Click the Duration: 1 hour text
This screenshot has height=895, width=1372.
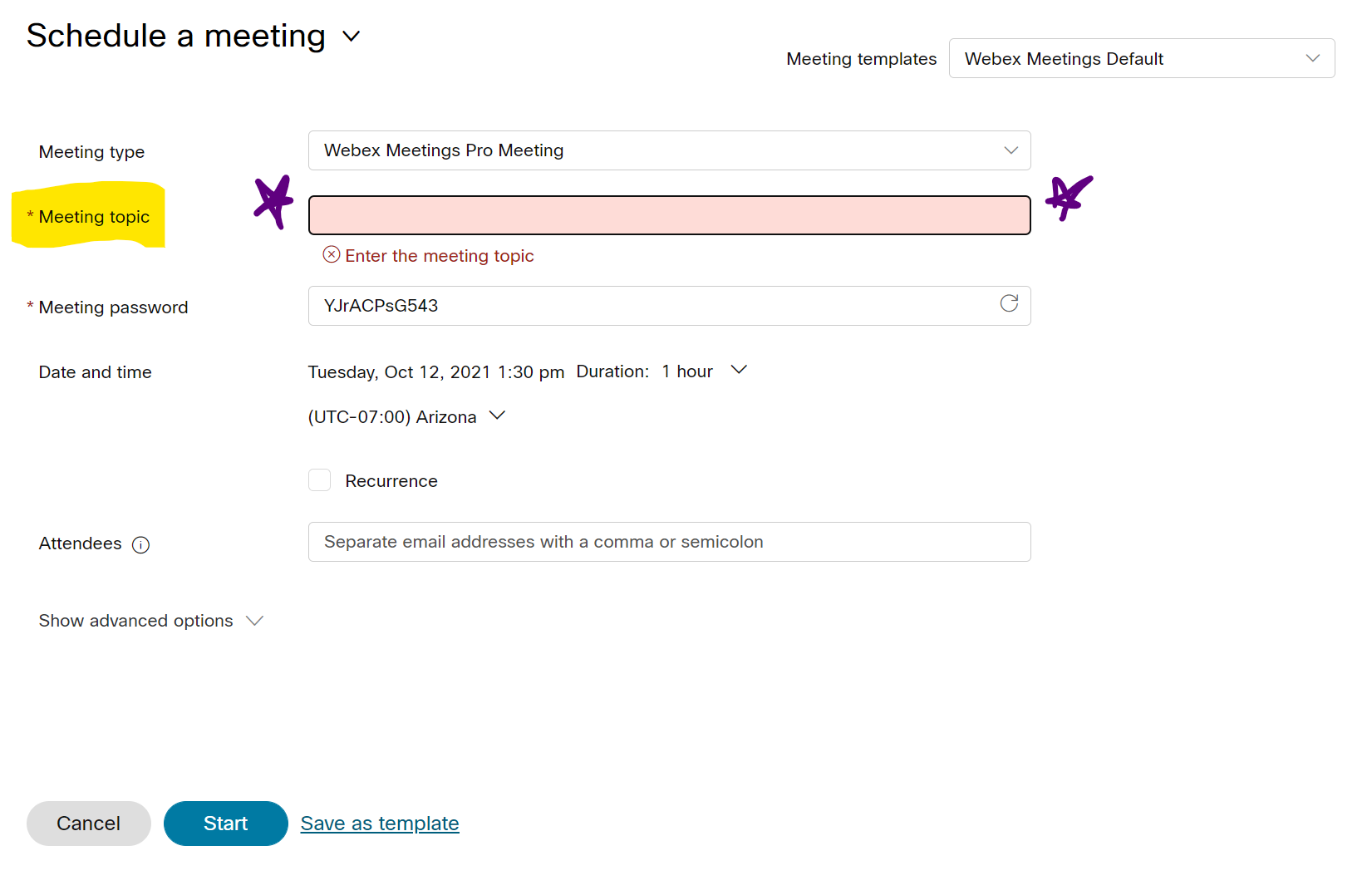[x=645, y=371]
